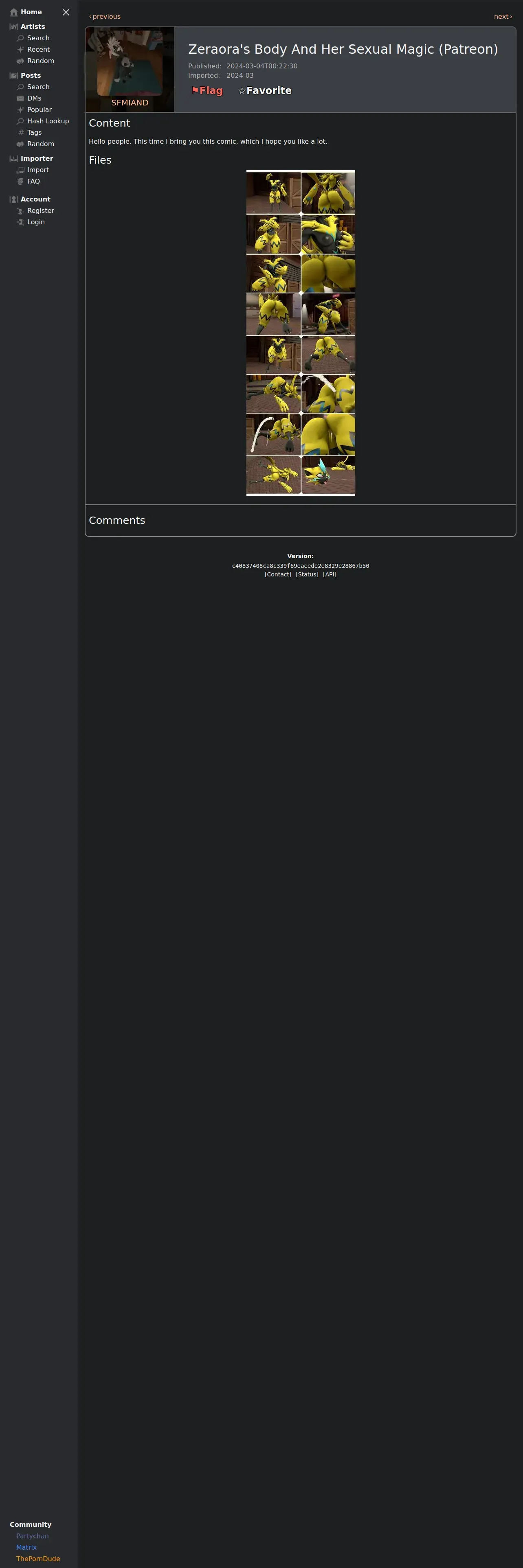523x1568 pixels.
Task: Open the Posts section header icon
Action: pos(14,75)
